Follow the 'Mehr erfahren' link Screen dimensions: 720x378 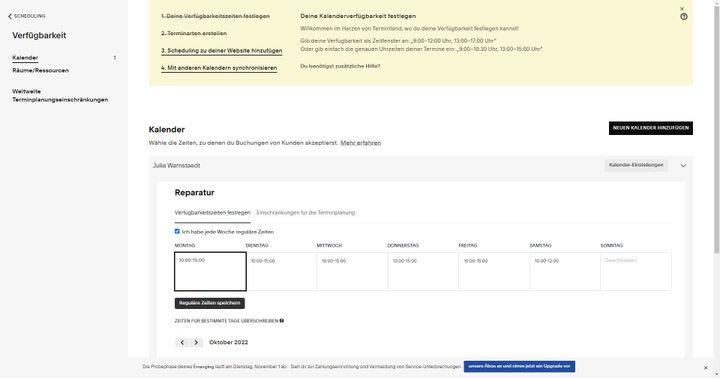click(x=361, y=143)
